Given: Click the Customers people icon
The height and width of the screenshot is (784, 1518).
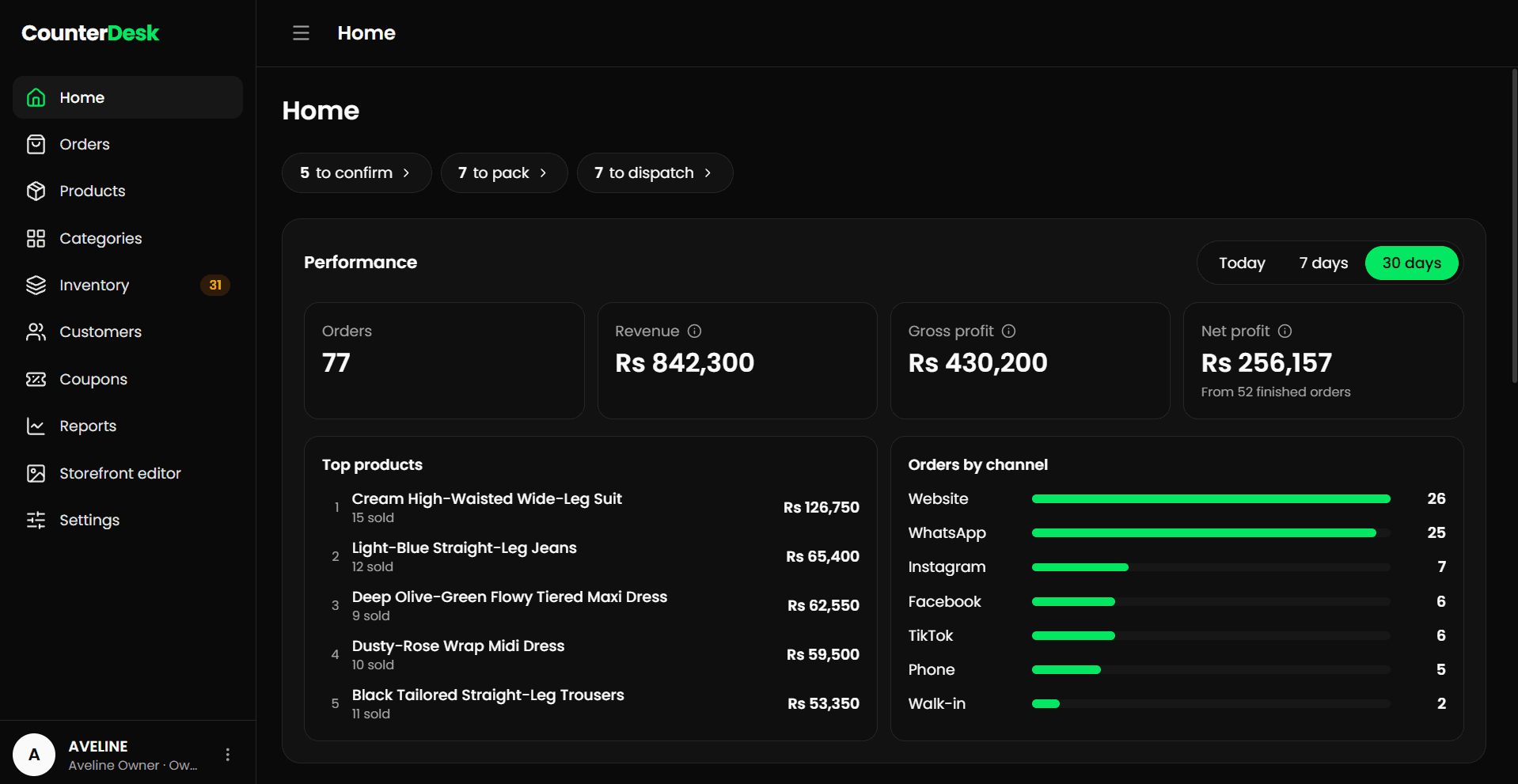Looking at the screenshot, I should (x=36, y=331).
